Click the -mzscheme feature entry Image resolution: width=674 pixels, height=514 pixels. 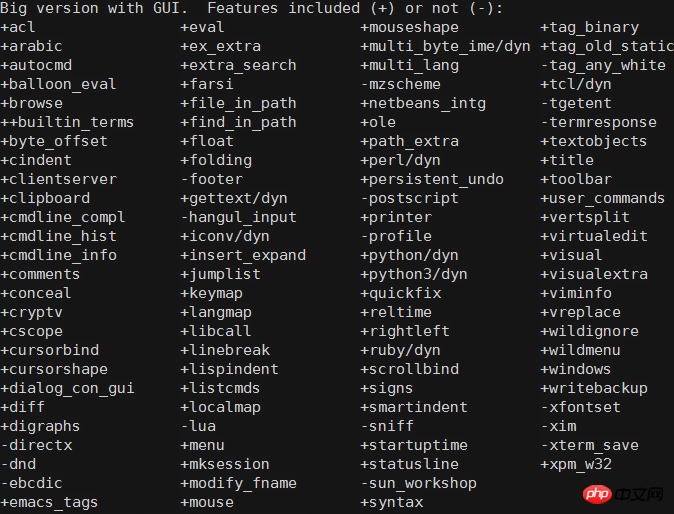401,84
